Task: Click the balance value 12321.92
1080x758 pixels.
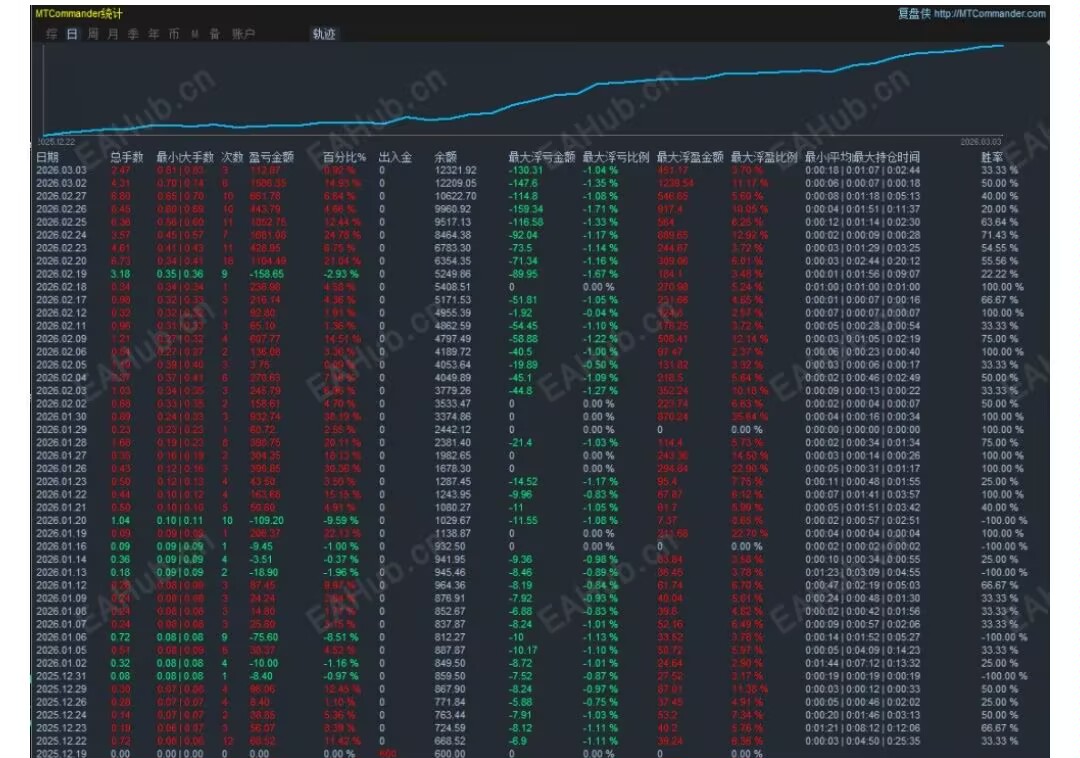Action: pyautogui.click(x=455, y=170)
